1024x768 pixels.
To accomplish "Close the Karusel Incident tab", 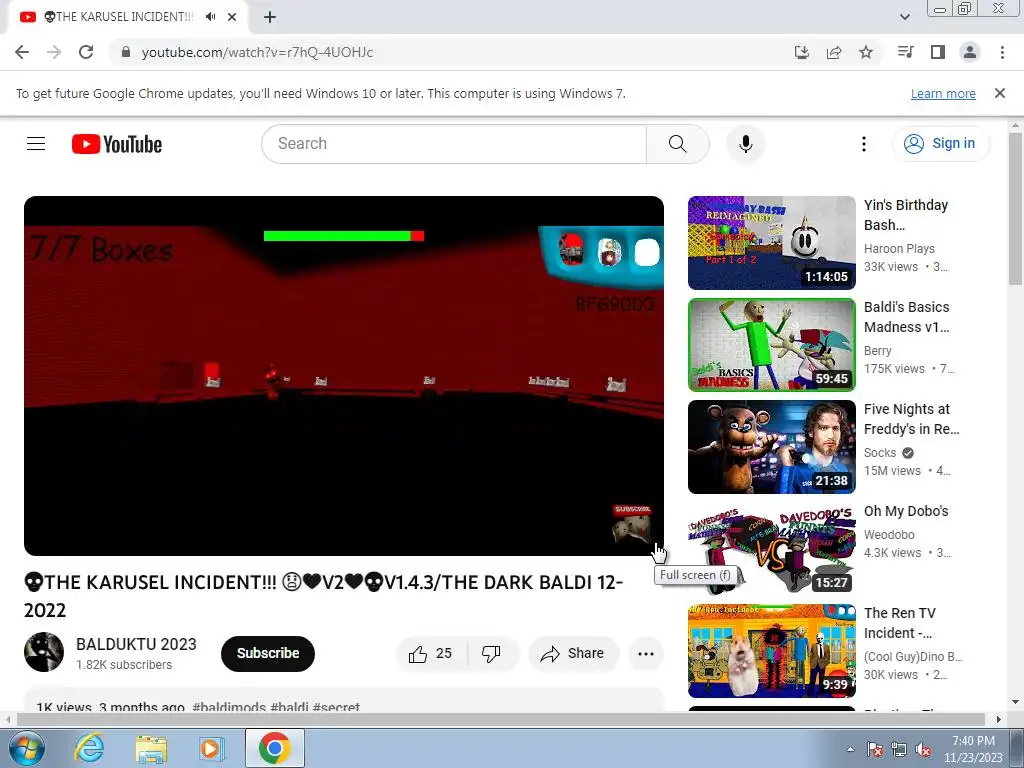I will (232, 17).
